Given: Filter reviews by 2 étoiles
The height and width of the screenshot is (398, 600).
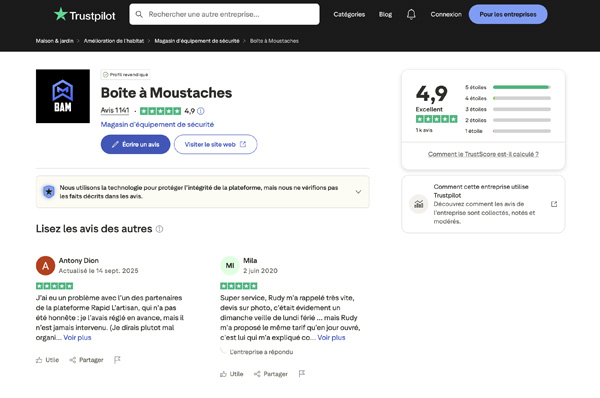Looking at the screenshot, I should tap(508, 120).
